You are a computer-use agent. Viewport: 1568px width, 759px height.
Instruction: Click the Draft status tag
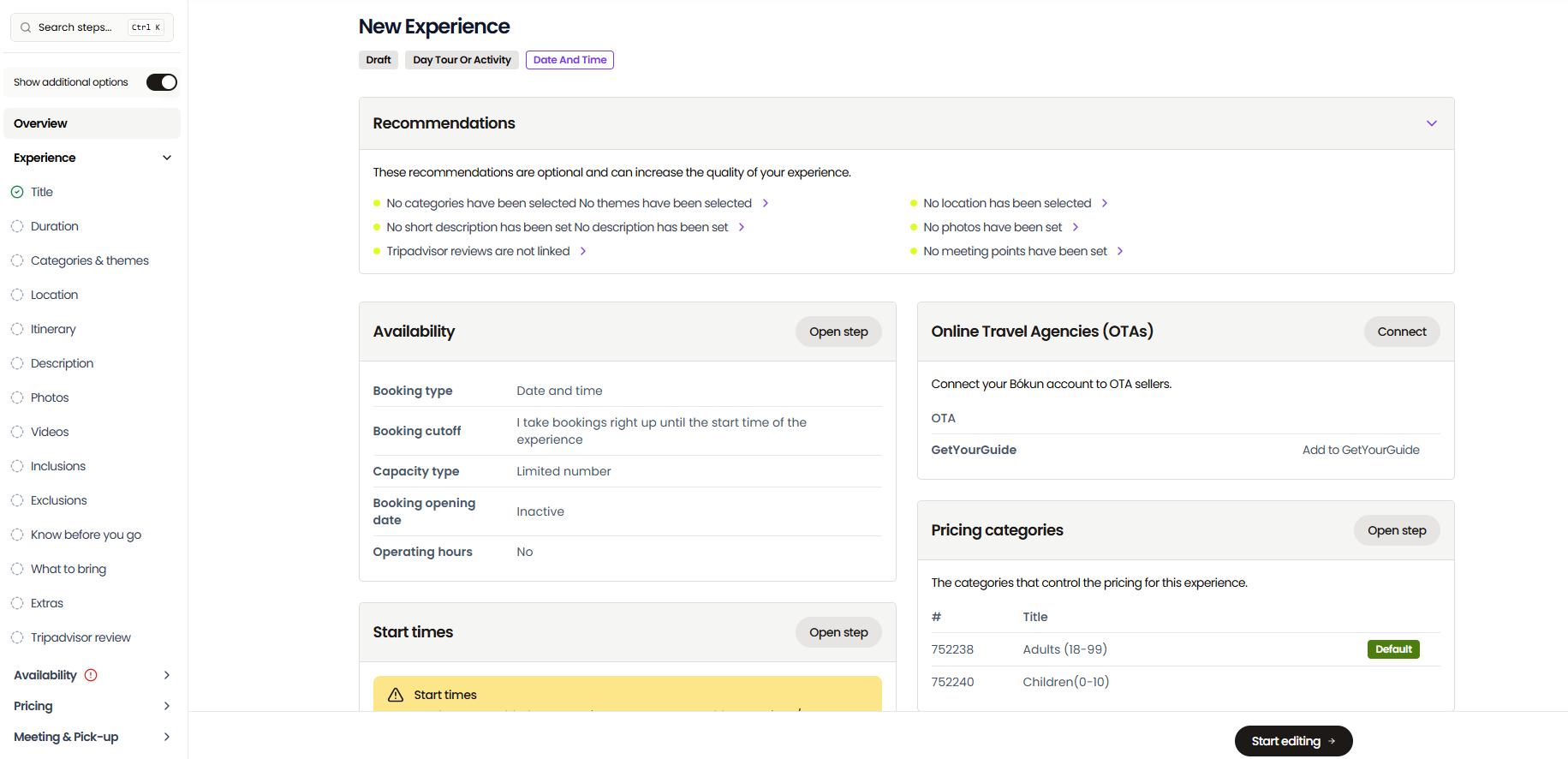pos(379,60)
